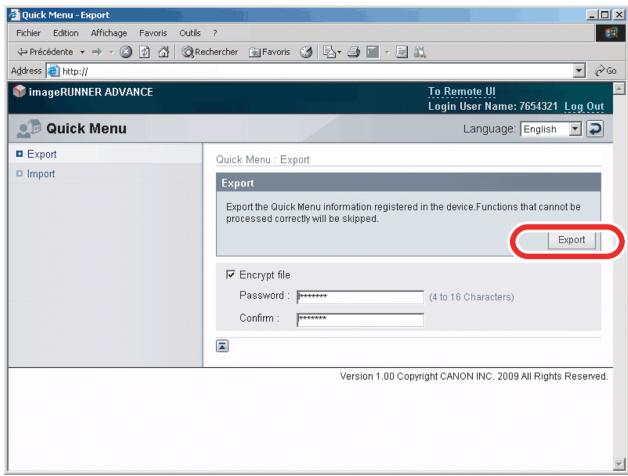
Task: Click the Quick Menu users icon
Action: point(28,129)
